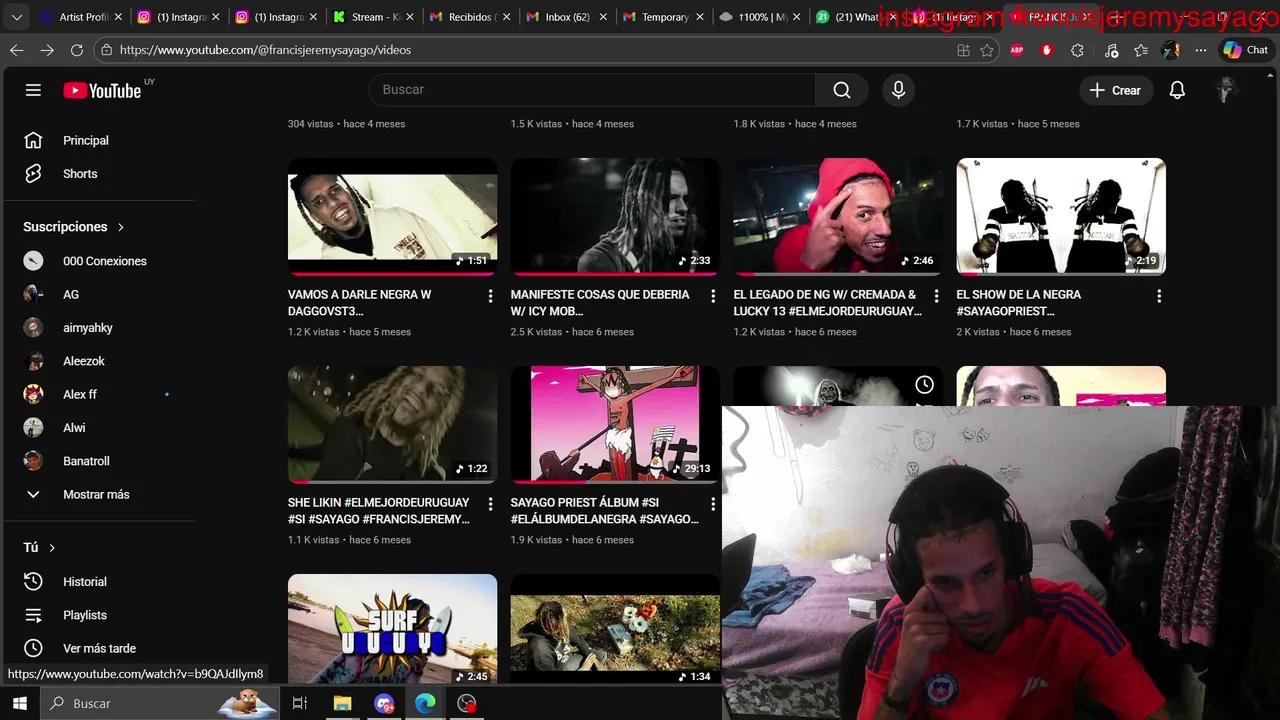
Task: Switch to the Inbox (62) tab
Action: pyautogui.click(x=566, y=17)
